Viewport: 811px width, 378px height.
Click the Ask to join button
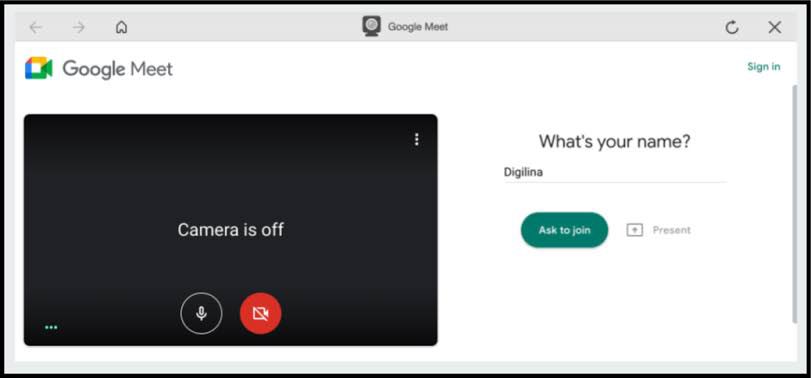tap(564, 230)
